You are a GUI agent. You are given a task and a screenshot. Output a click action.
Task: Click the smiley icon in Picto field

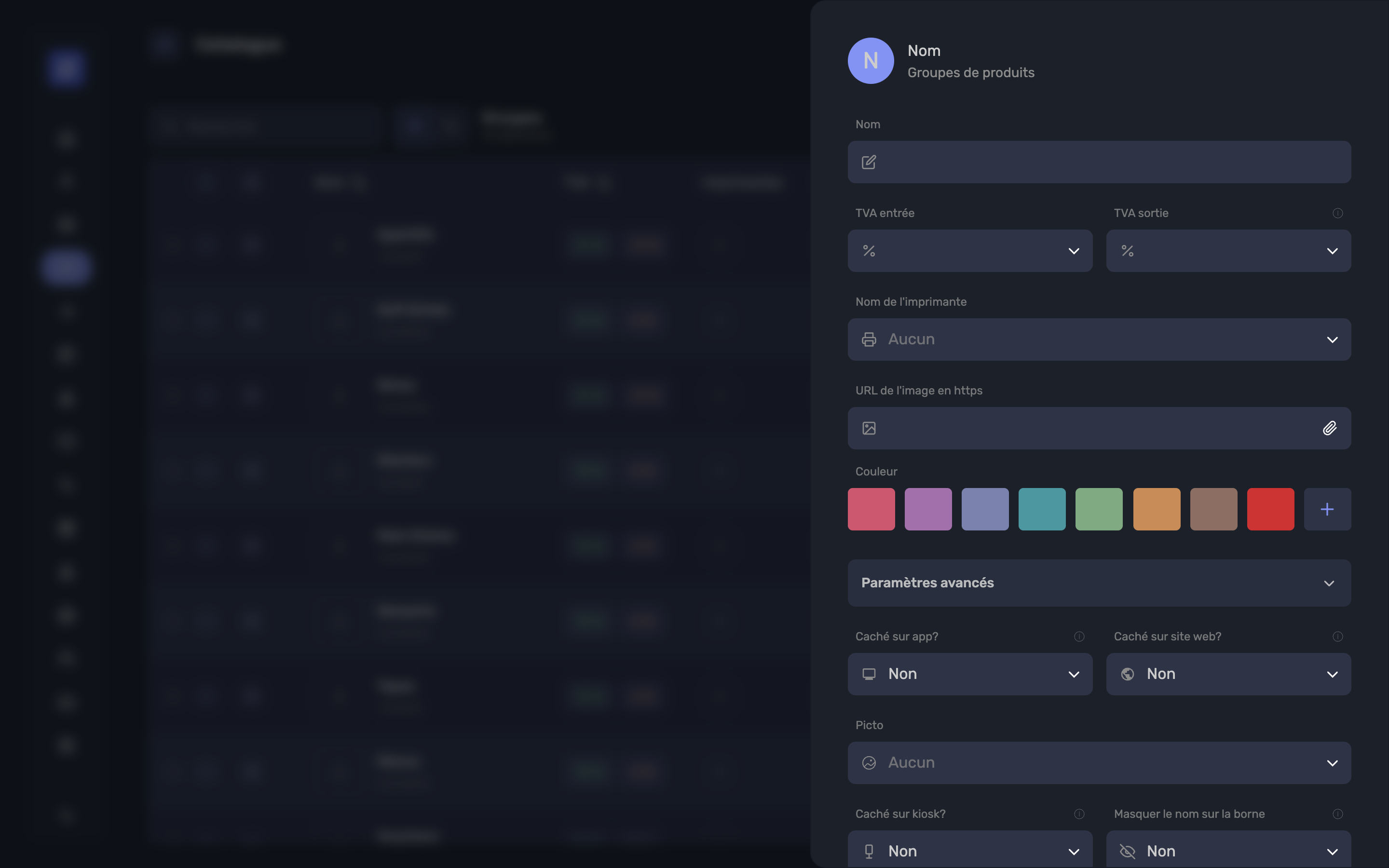coord(869,763)
